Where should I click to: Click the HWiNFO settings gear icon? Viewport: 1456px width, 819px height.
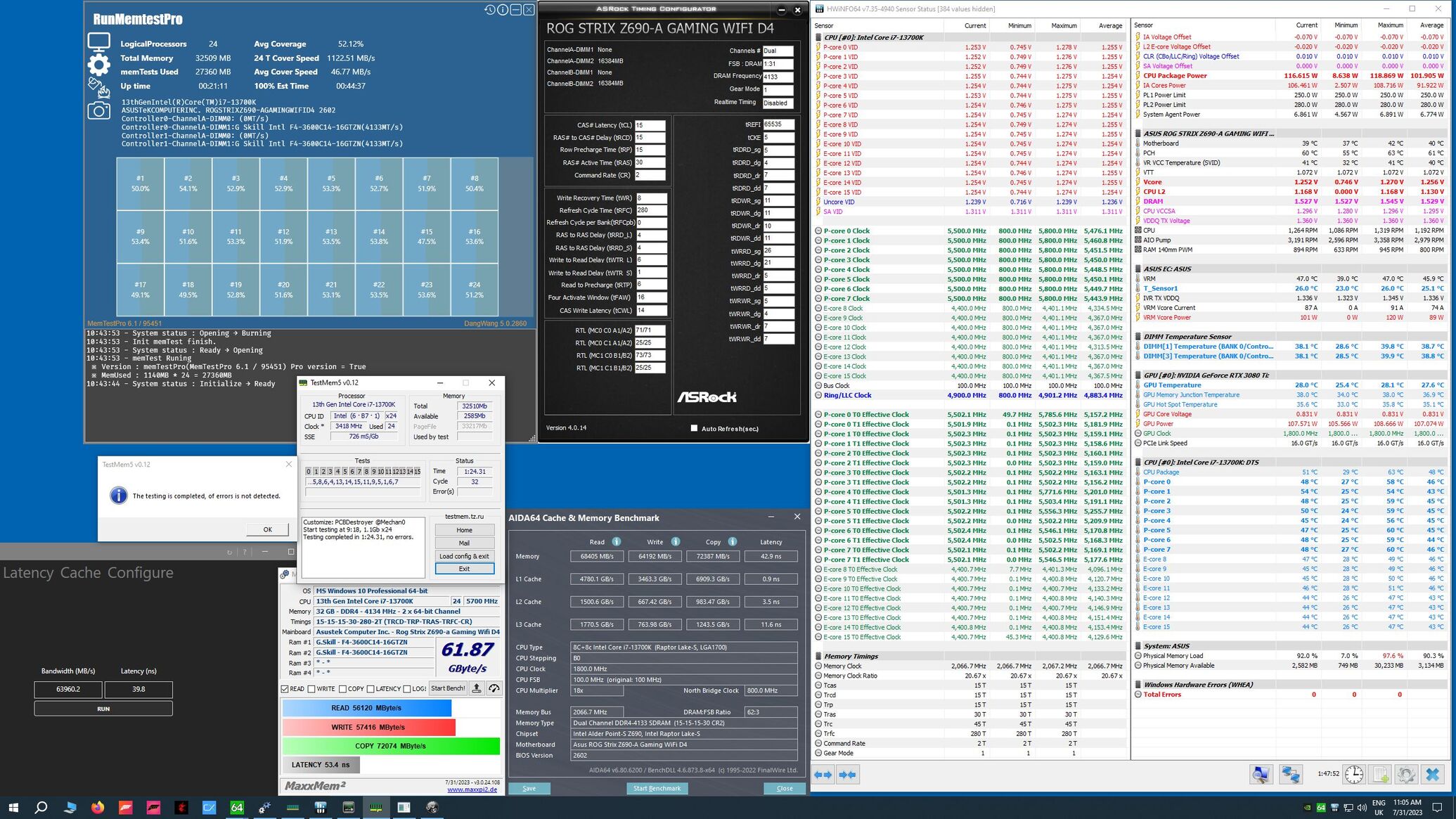1406,775
